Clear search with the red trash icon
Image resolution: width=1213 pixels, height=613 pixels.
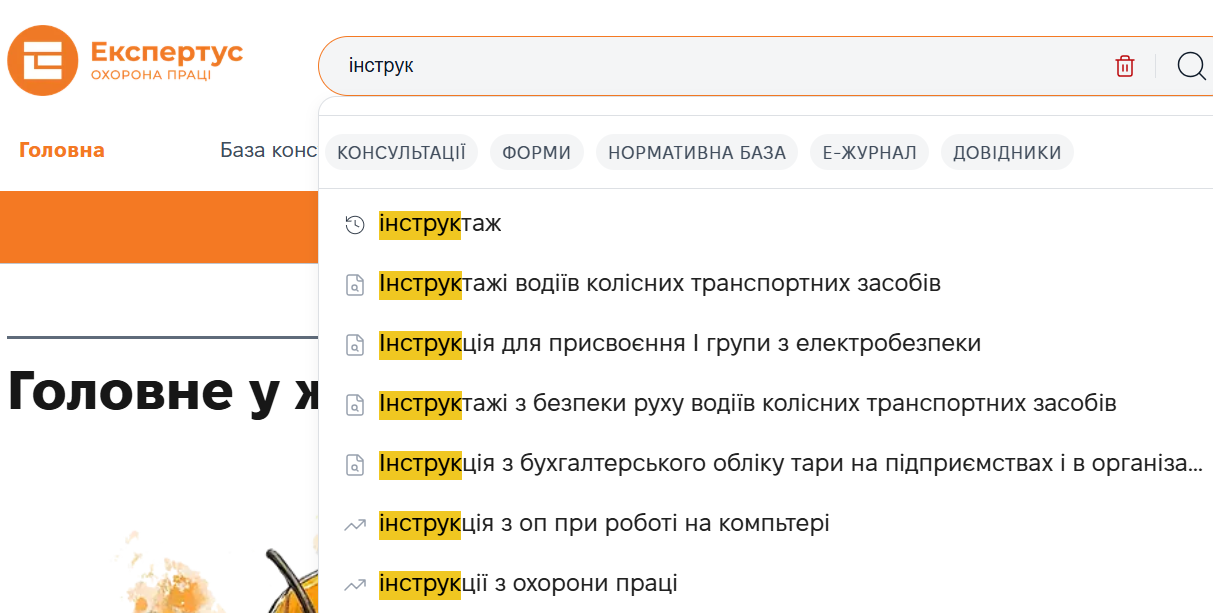(1125, 66)
